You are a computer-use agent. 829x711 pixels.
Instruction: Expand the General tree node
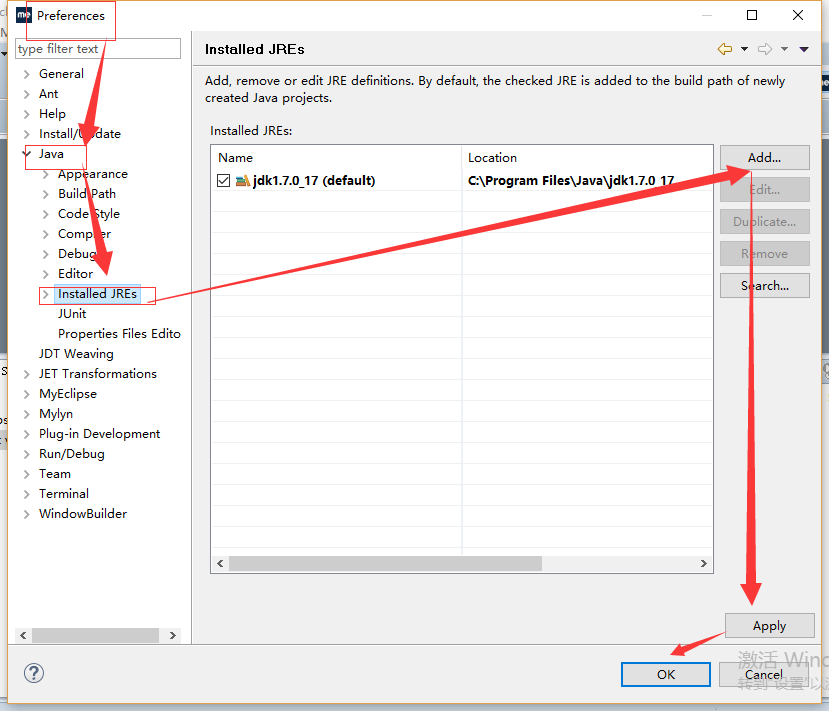click(26, 74)
